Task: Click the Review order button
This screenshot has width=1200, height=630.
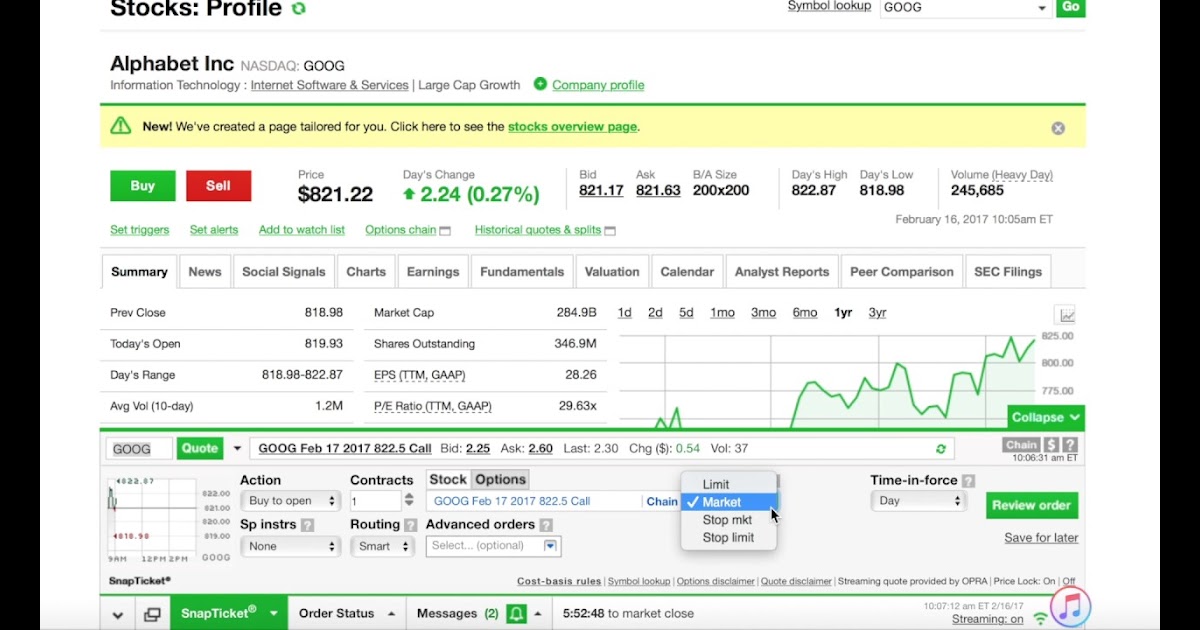Action: pos(1032,505)
